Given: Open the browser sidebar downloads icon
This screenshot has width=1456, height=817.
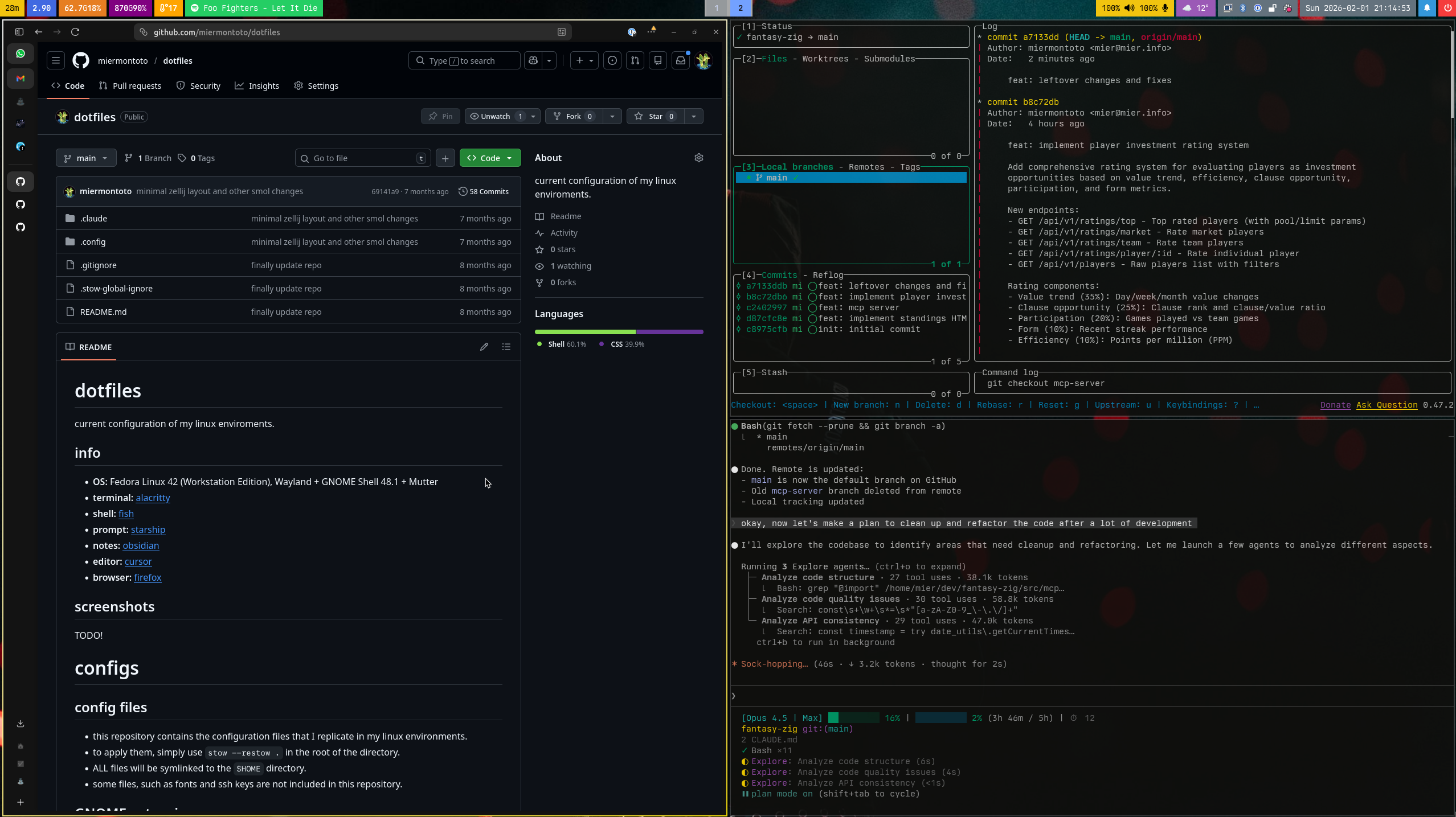Looking at the screenshot, I should pos(21,724).
